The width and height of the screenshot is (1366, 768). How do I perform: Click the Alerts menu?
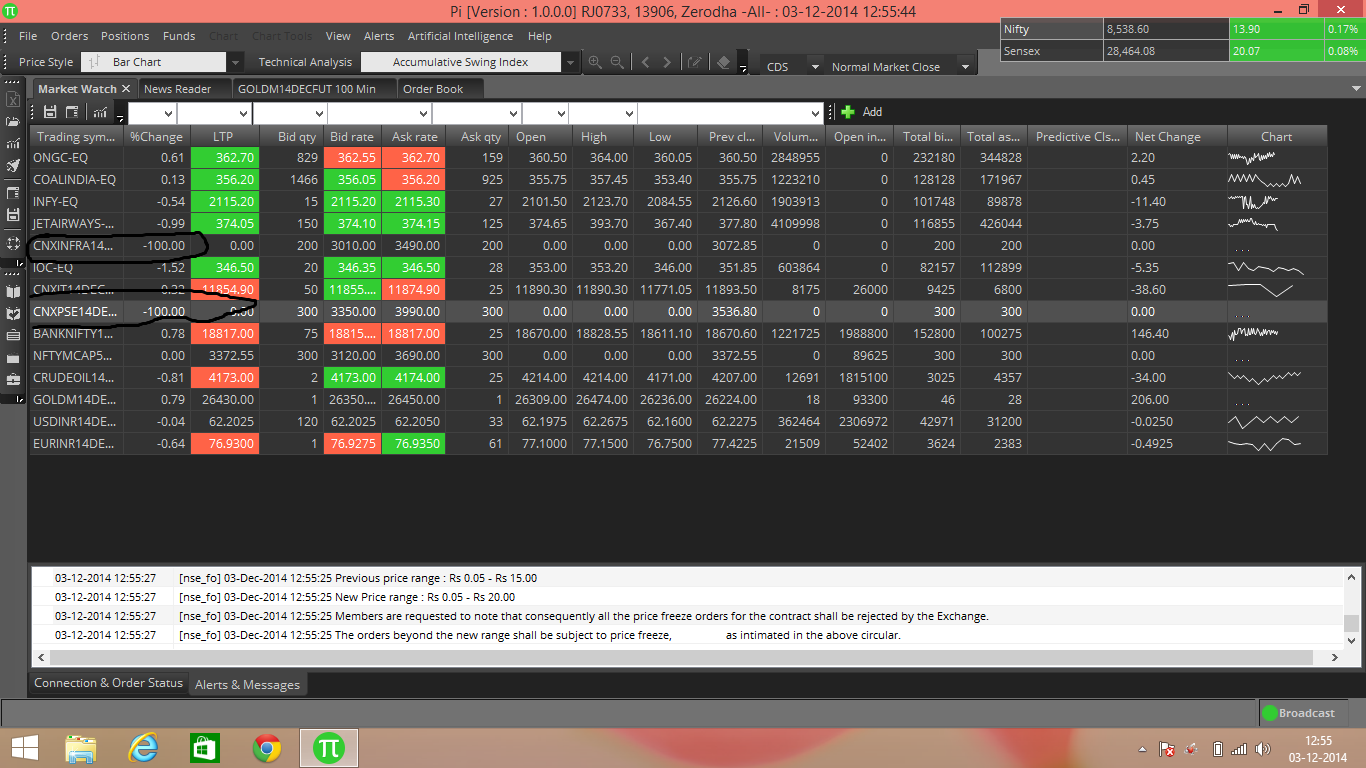[379, 36]
